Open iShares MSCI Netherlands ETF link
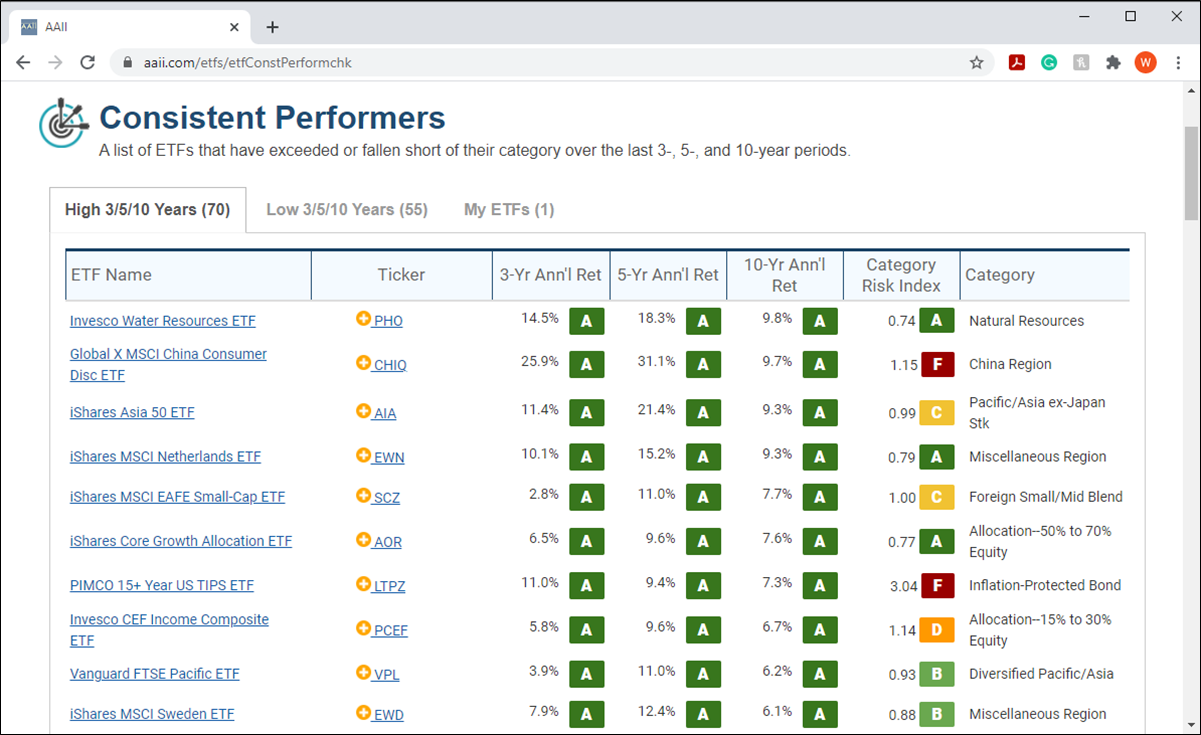The image size is (1201, 735). click(165, 456)
